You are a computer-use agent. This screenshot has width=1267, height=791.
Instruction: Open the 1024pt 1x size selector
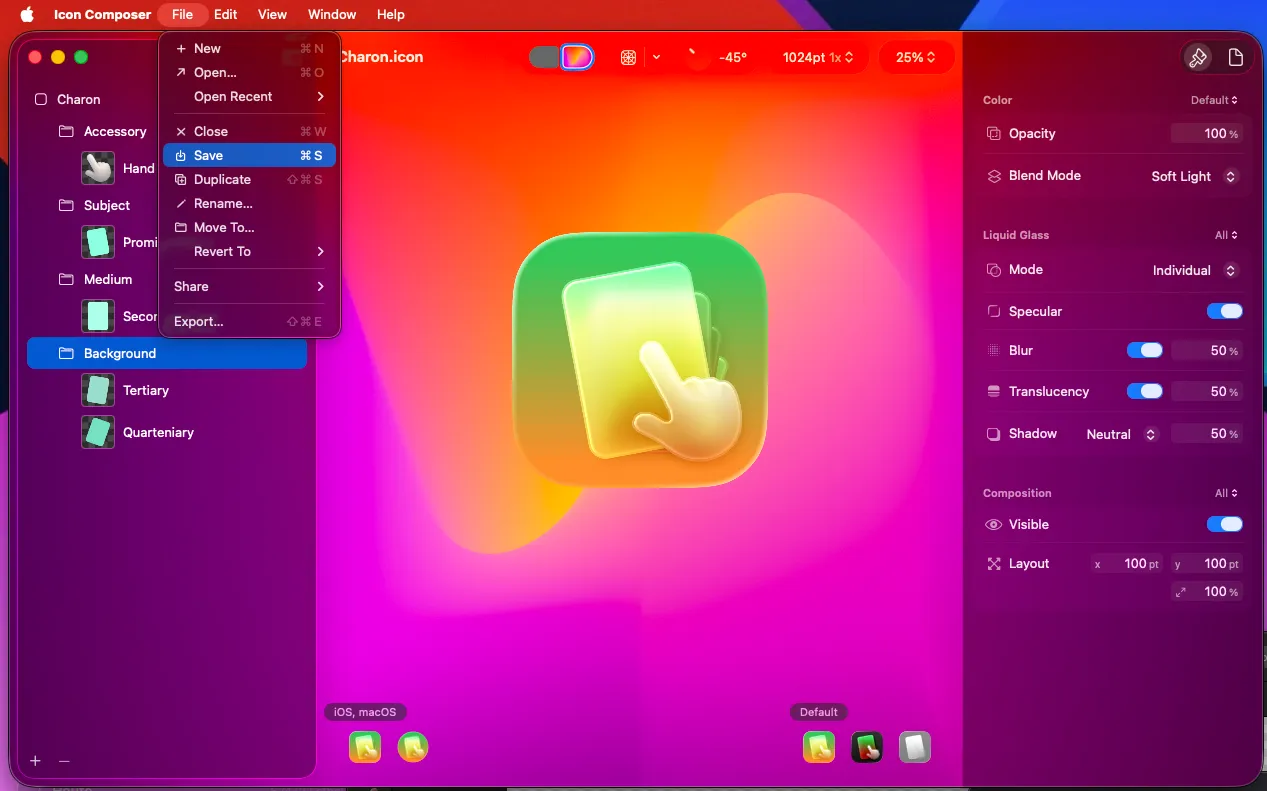[818, 58]
